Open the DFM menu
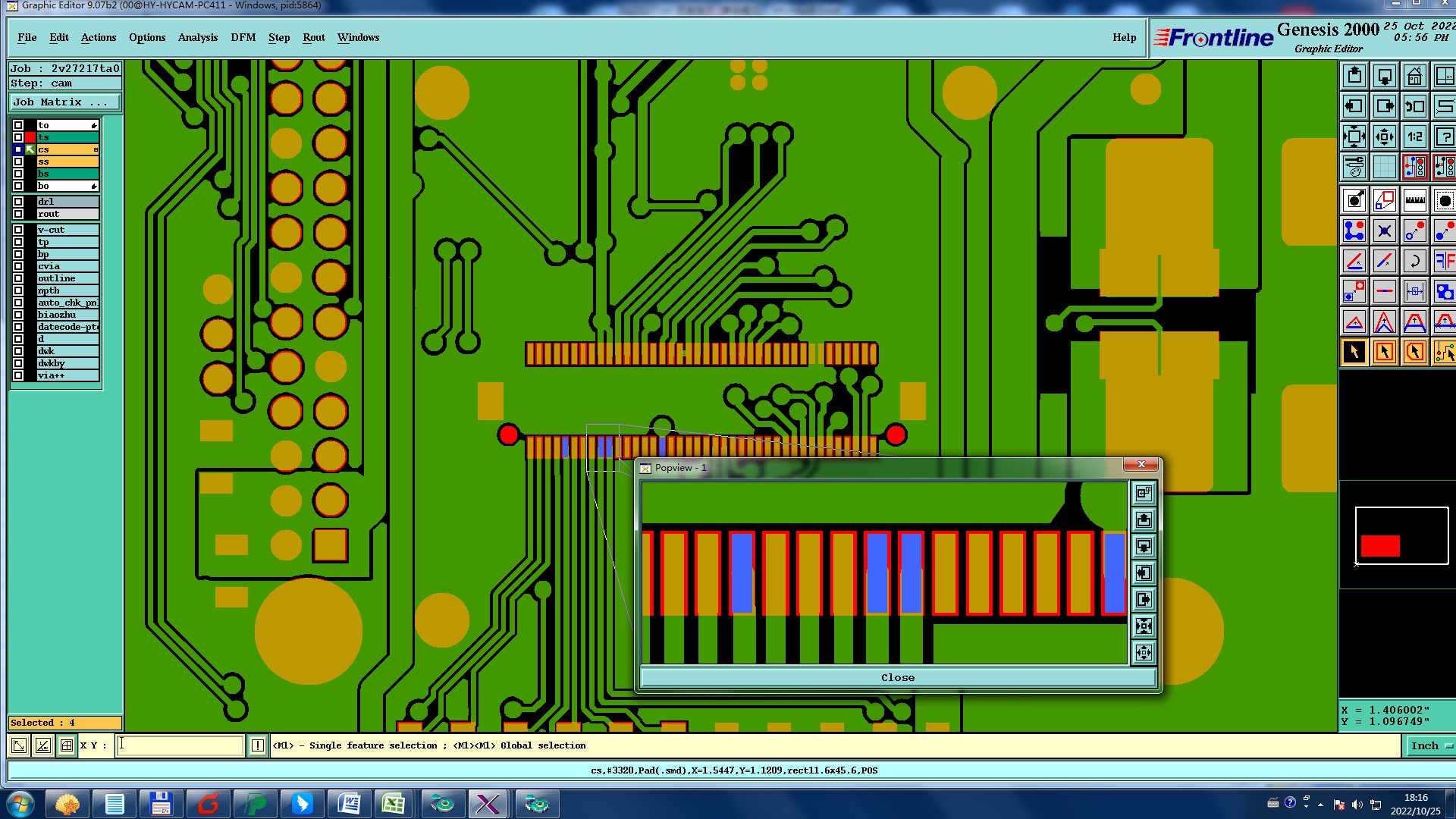The height and width of the screenshot is (819, 1456). tap(243, 37)
